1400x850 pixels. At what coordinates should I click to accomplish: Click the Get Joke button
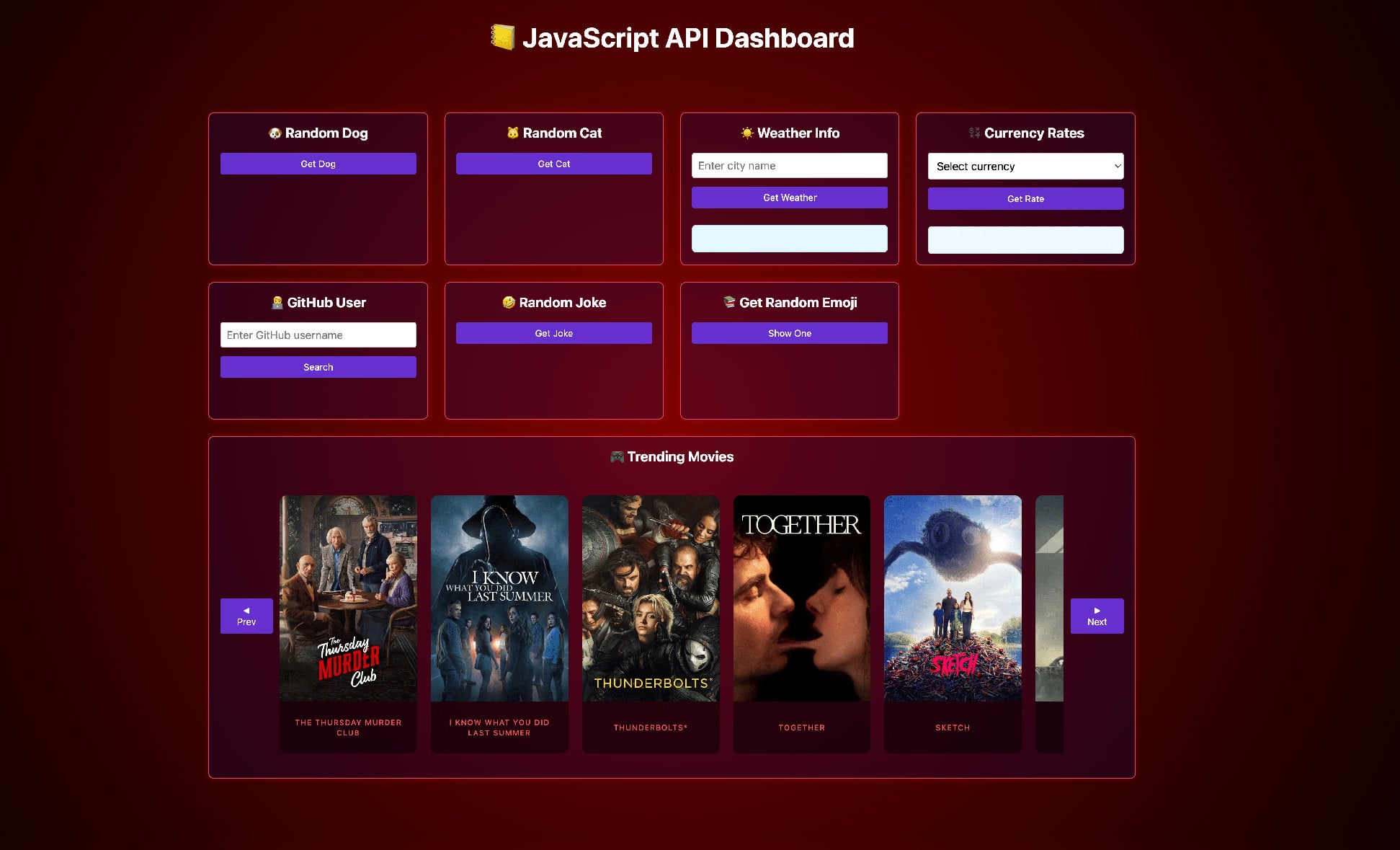553,333
